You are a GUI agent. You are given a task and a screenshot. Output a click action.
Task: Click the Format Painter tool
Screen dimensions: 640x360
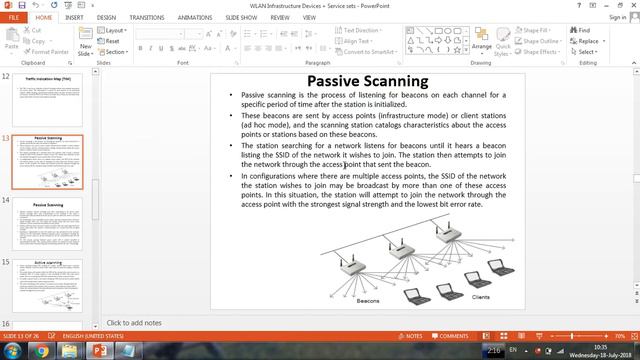coord(46,52)
